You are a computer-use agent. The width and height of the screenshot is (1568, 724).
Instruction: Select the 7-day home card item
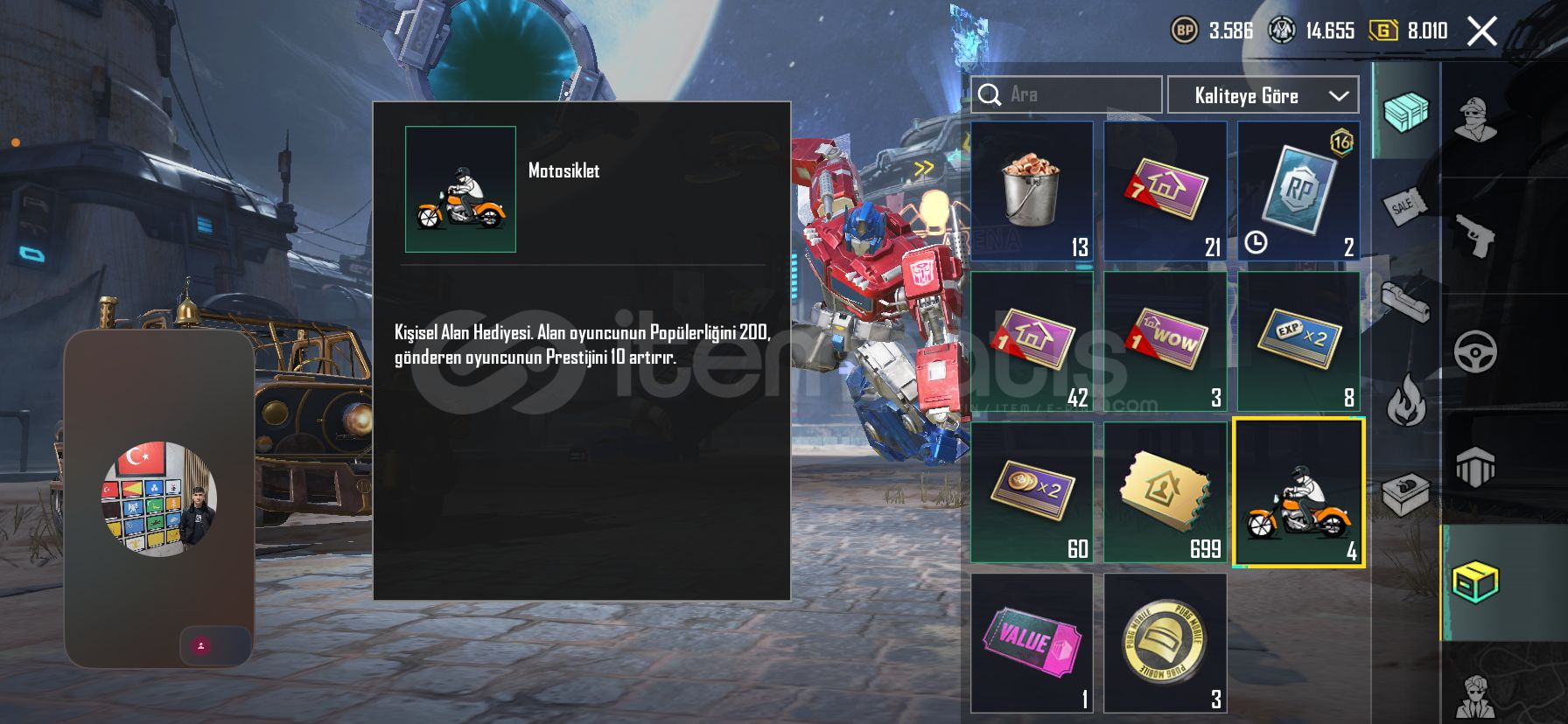(x=1165, y=191)
